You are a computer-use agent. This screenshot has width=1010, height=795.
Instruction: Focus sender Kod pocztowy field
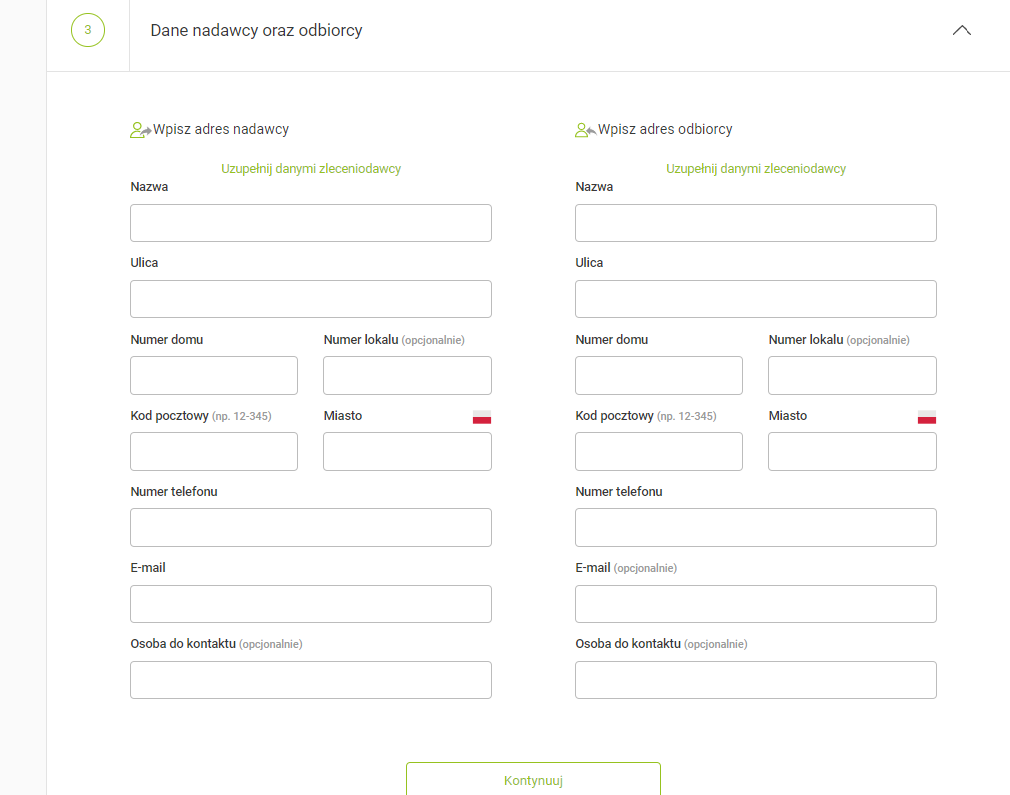pyautogui.click(x=214, y=451)
